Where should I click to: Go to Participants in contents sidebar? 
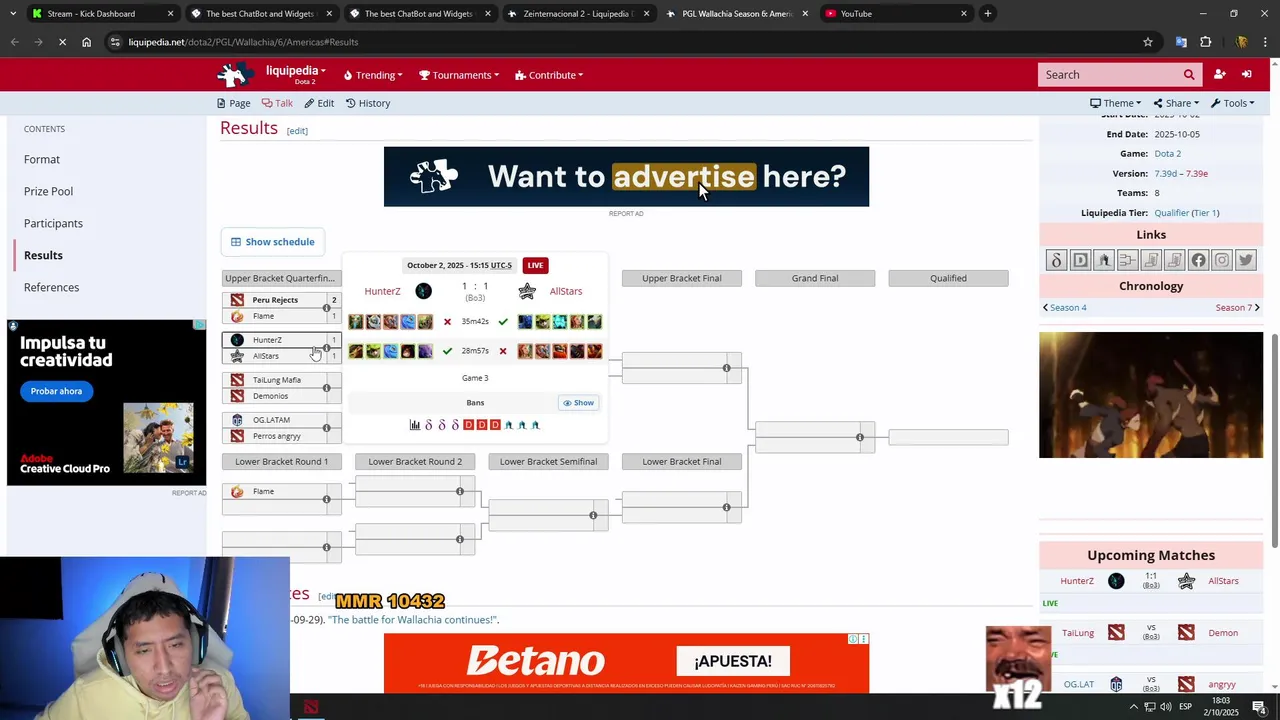point(53,223)
